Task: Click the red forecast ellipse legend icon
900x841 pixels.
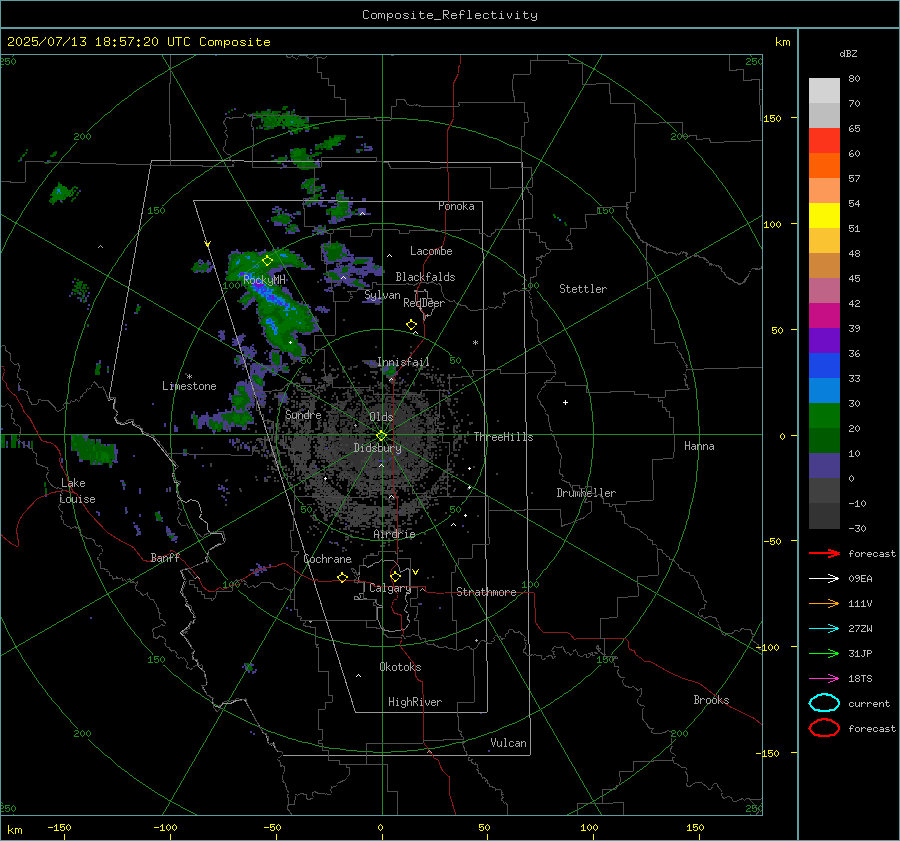Action: (x=824, y=728)
